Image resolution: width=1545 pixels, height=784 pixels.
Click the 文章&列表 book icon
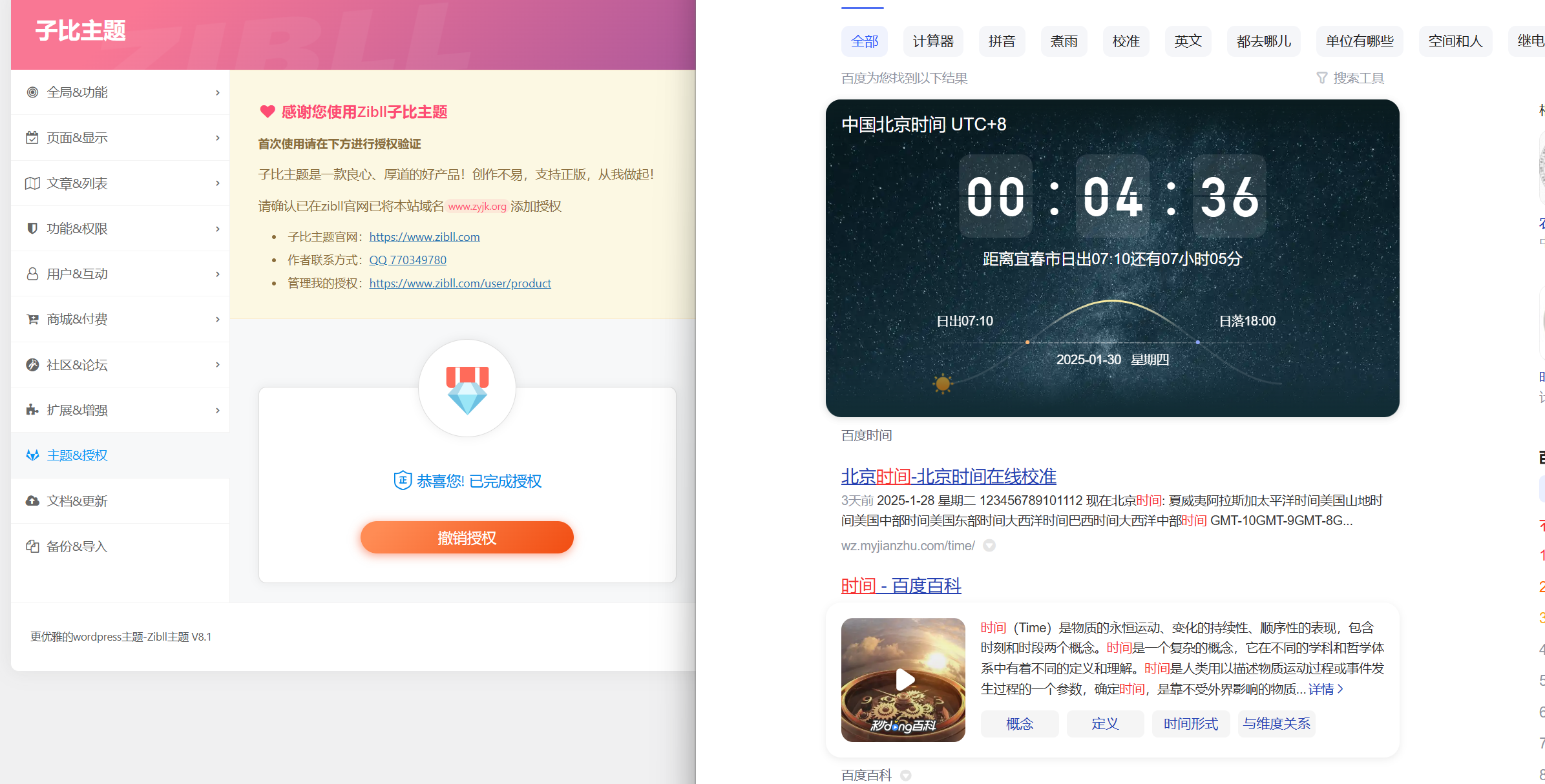click(x=32, y=183)
